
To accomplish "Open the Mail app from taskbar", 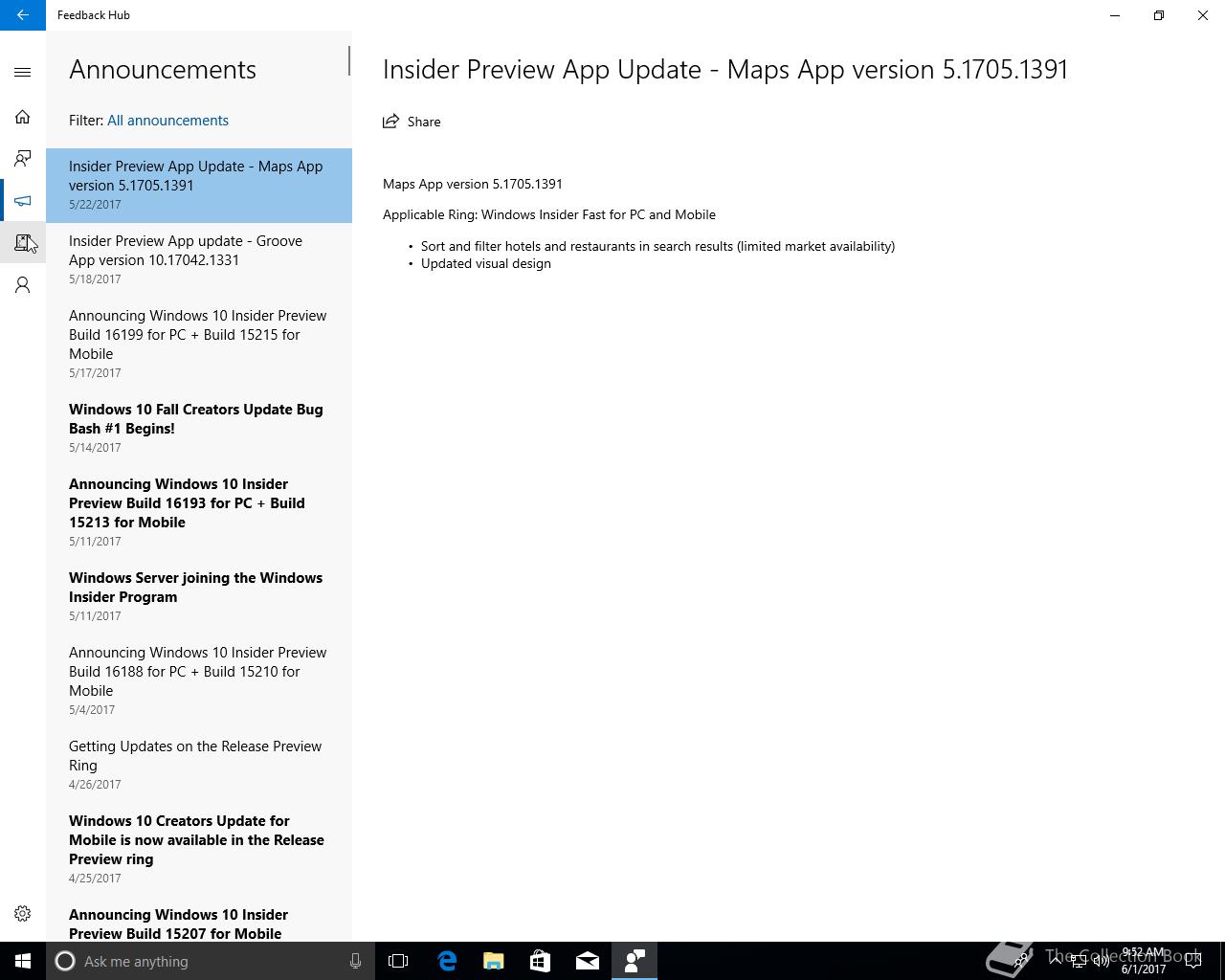I will 588,961.
